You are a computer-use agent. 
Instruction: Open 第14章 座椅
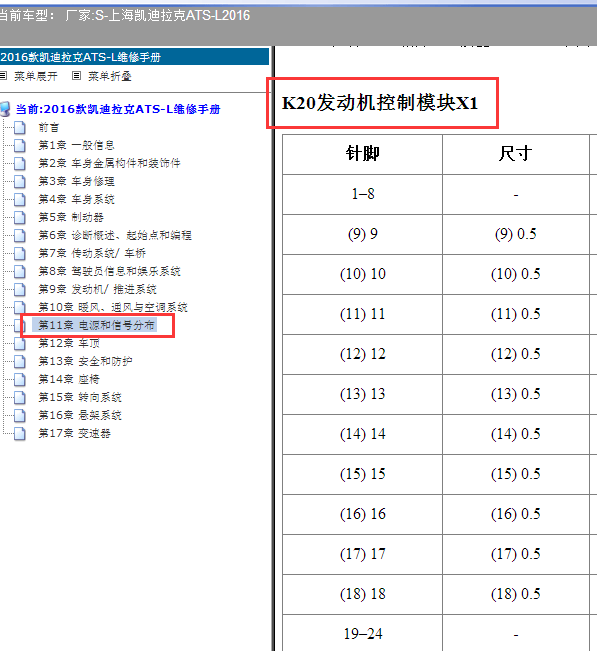[x=69, y=379]
